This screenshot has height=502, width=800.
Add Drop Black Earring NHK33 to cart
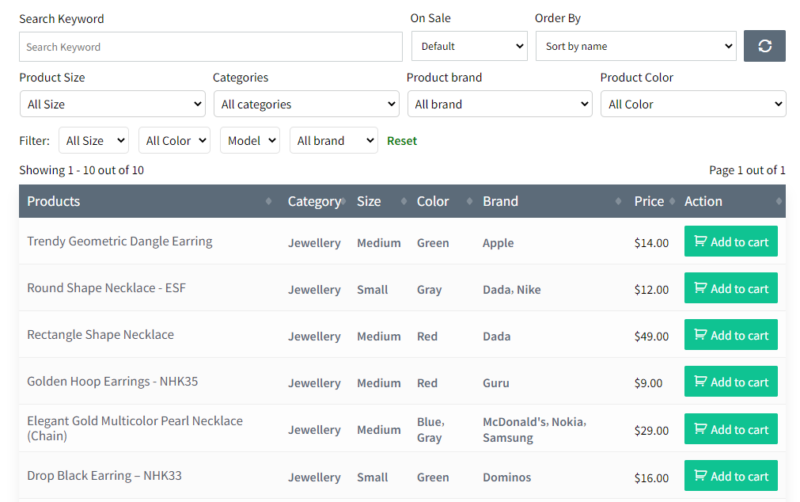click(731, 476)
